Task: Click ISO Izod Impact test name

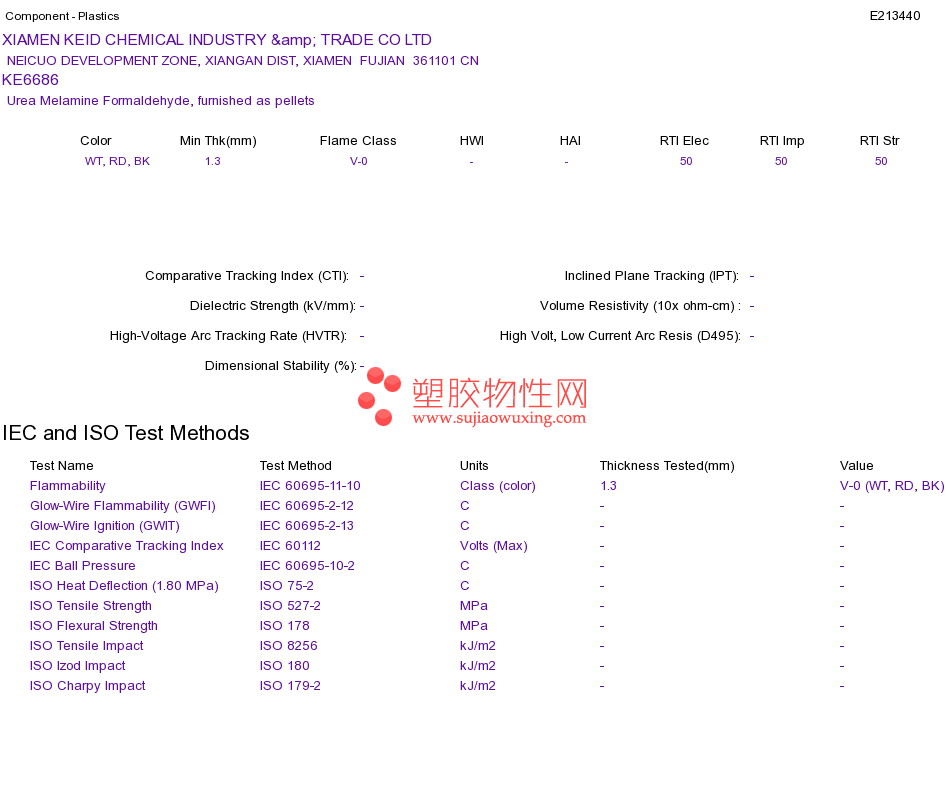Action: (x=78, y=666)
